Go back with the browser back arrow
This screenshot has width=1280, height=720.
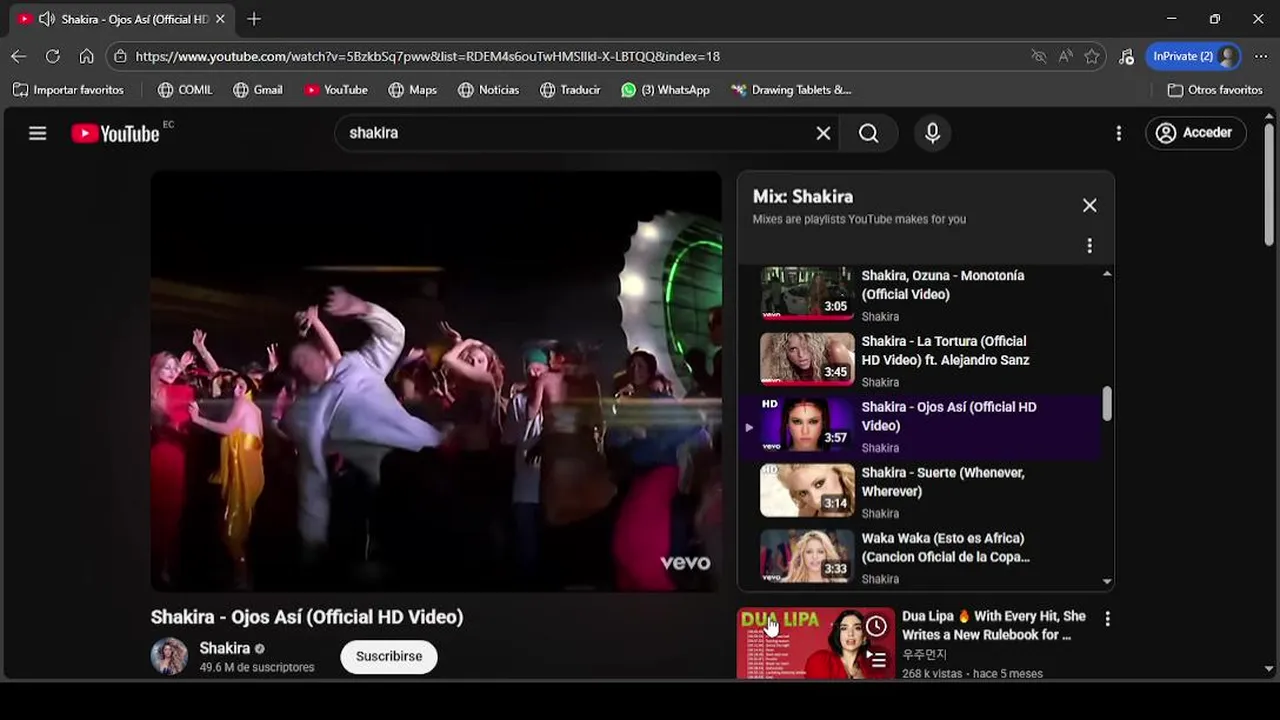[19, 56]
